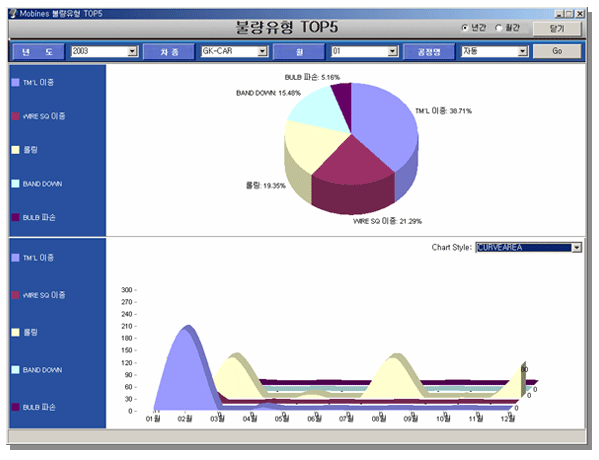Open the Chart Style CURVEAREA dropdown
Viewport: 599px width, 460px height.
point(576,248)
